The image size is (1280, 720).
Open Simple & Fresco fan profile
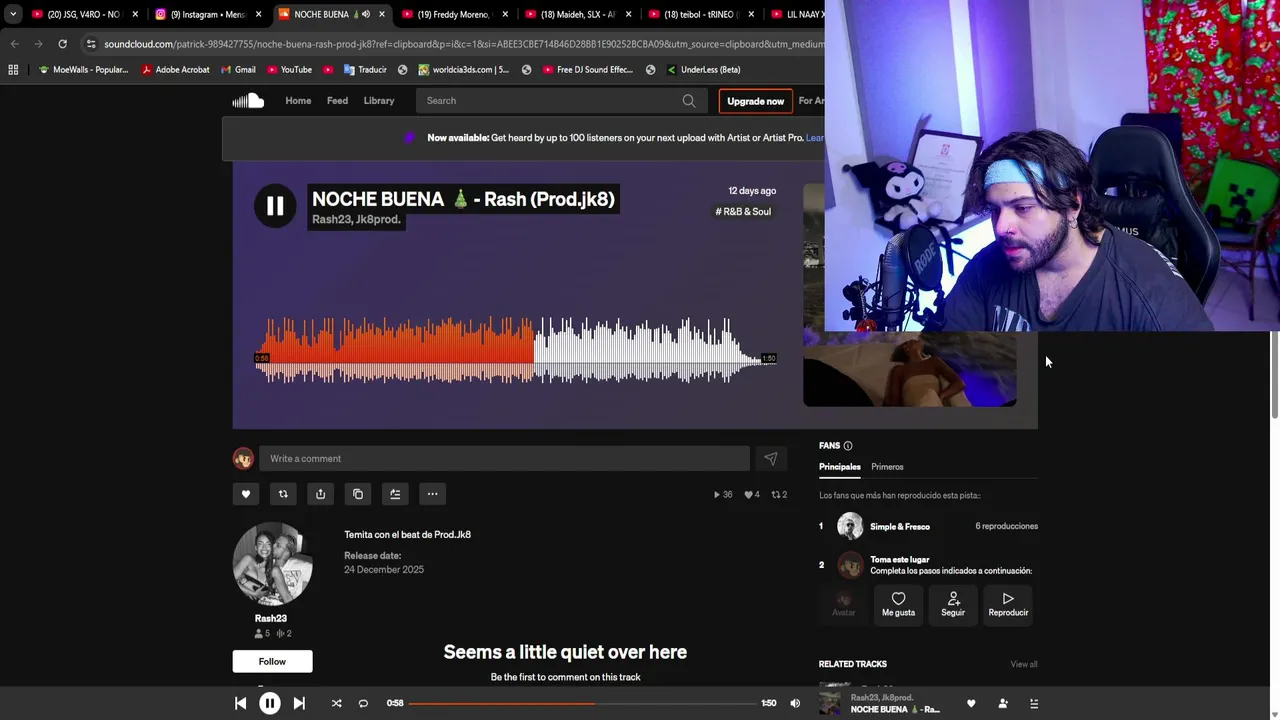point(900,526)
